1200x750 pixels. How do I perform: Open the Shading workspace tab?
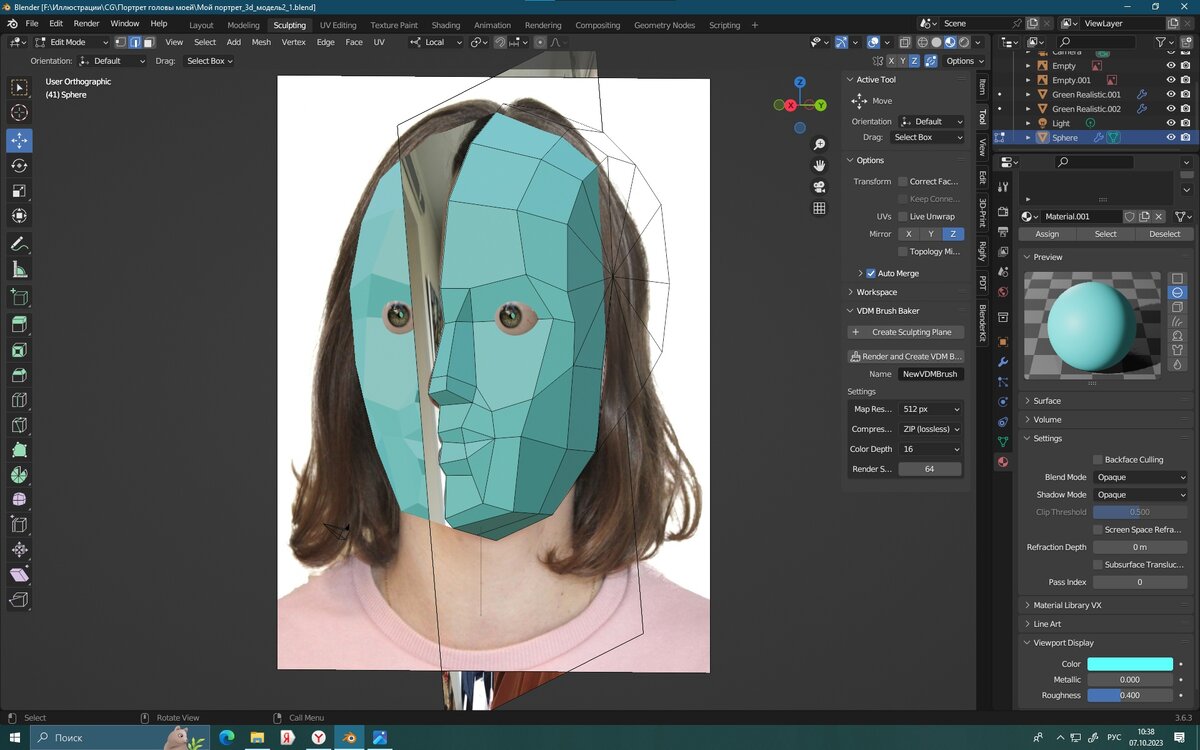[446, 25]
